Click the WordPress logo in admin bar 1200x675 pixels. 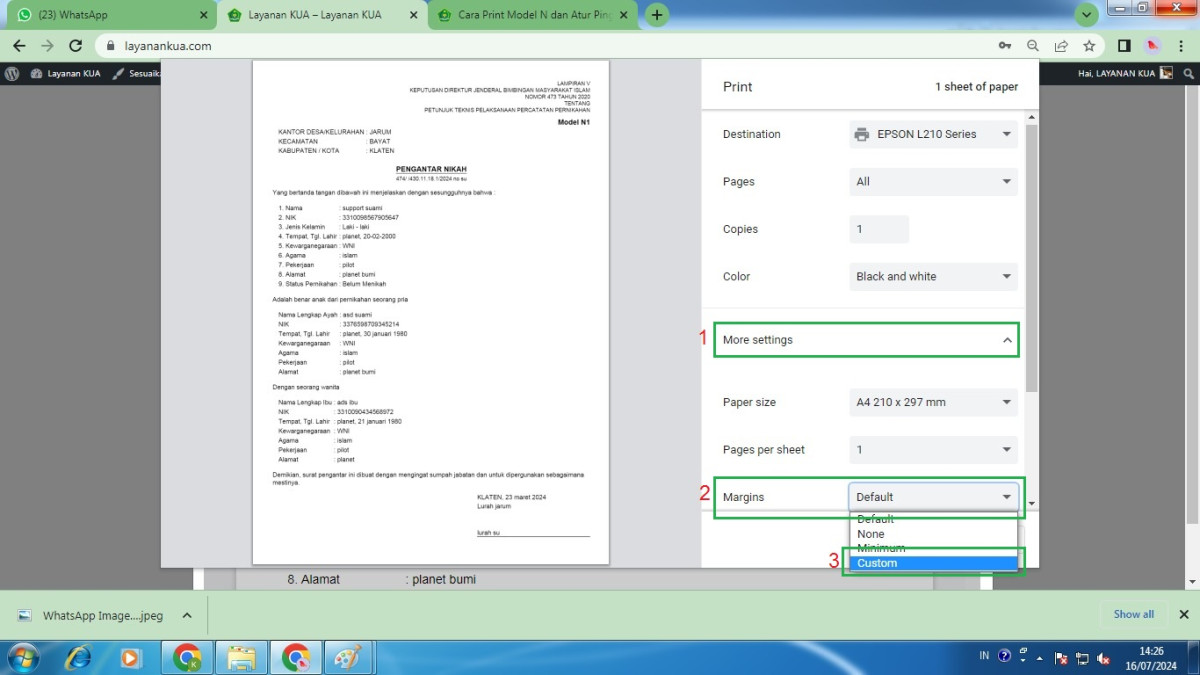(x=13, y=73)
